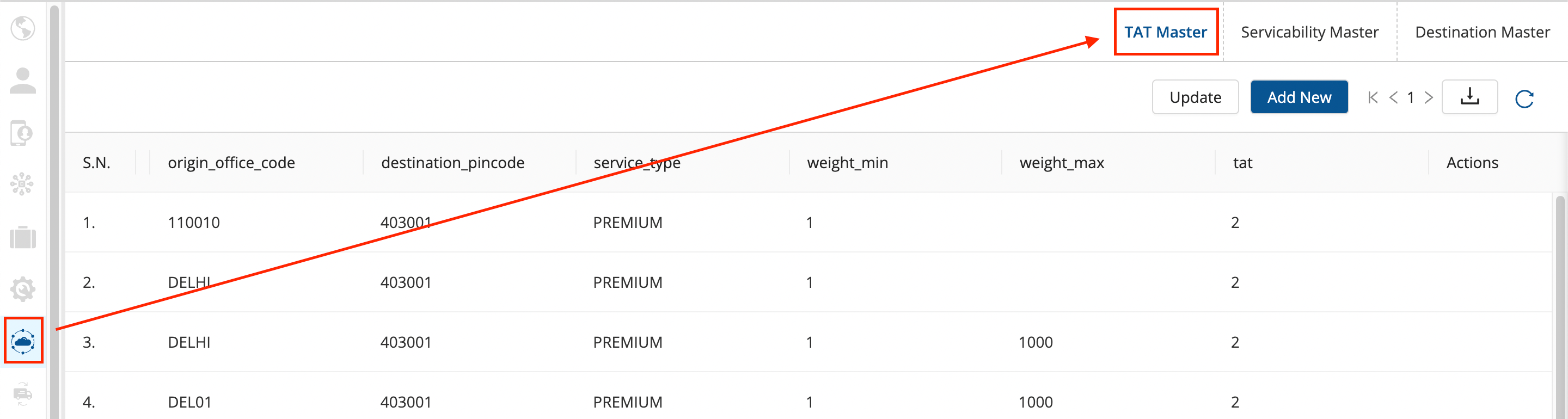Click the Update button

click(1195, 97)
